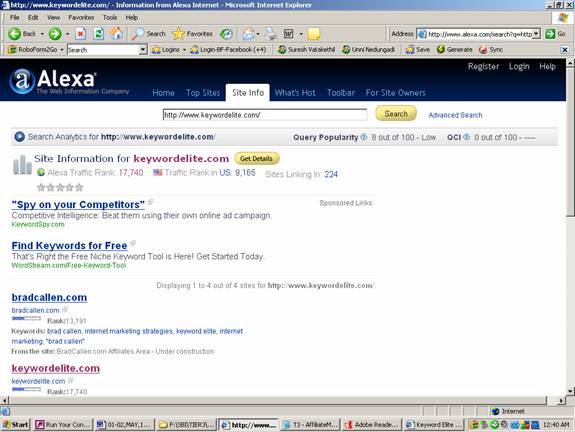The width and height of the screenshot is (575, 432).
Task: Expand the RoboForm2Go dropdown arrow
Action: (x=62, y=50)
